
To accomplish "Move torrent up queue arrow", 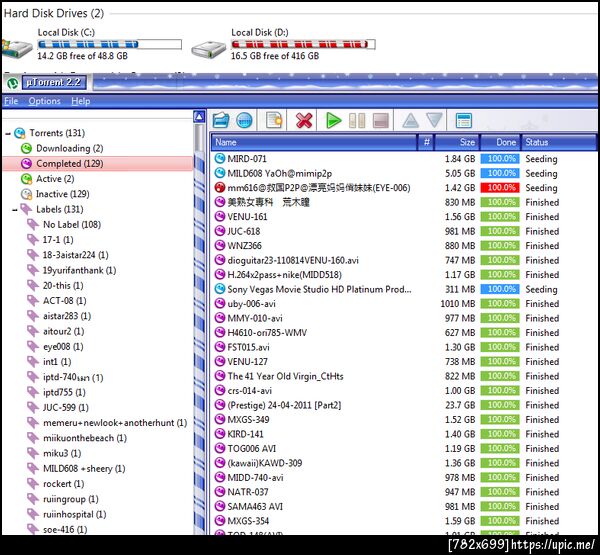I will click(411, 120).
